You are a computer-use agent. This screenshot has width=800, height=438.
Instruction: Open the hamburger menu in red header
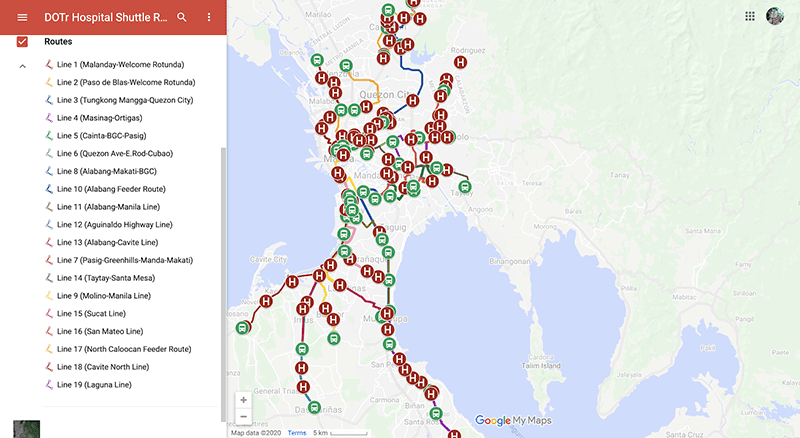[22, 17]
